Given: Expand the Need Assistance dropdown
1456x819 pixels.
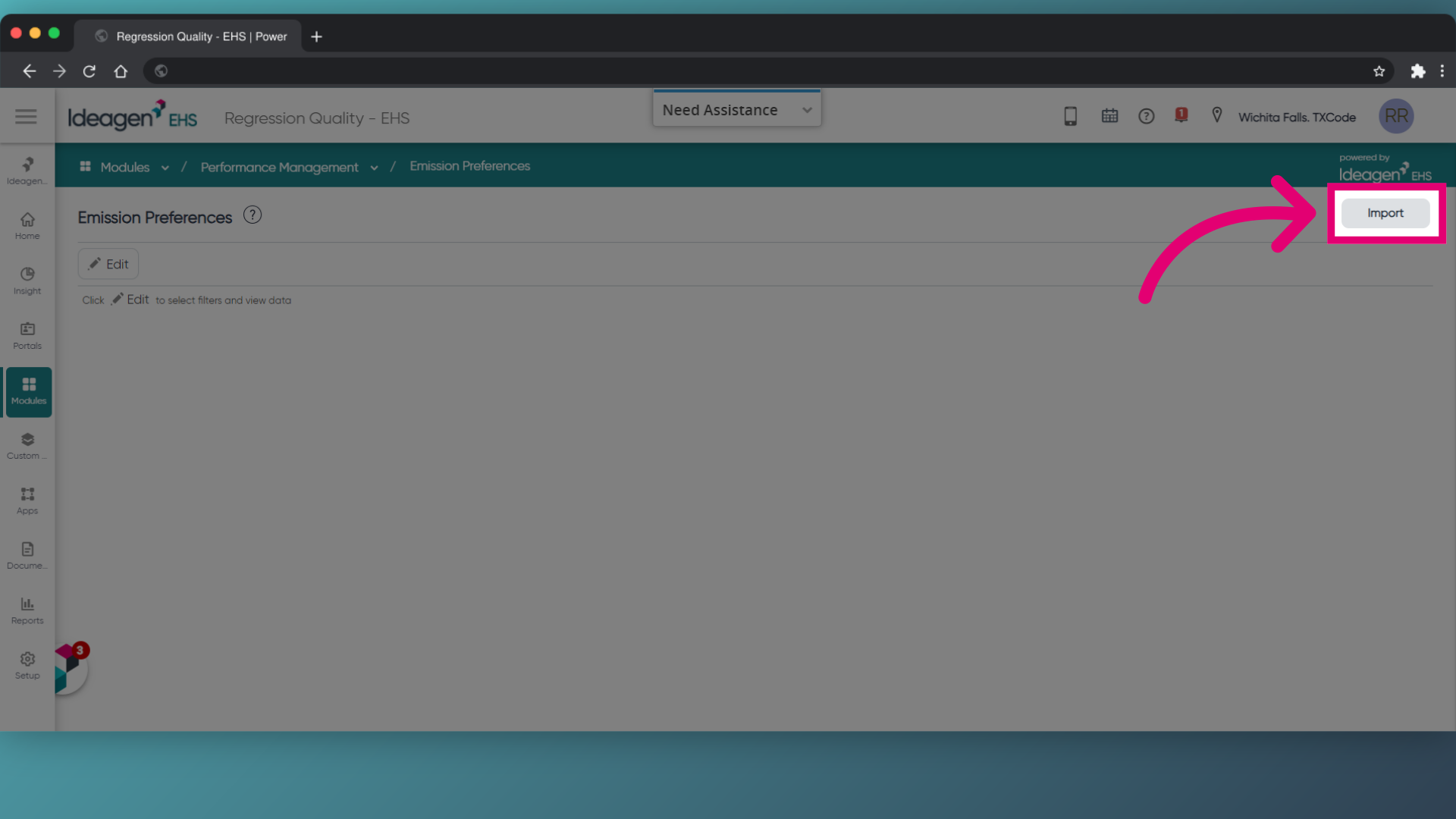Looking at the screenshot, I should (737, 110).
